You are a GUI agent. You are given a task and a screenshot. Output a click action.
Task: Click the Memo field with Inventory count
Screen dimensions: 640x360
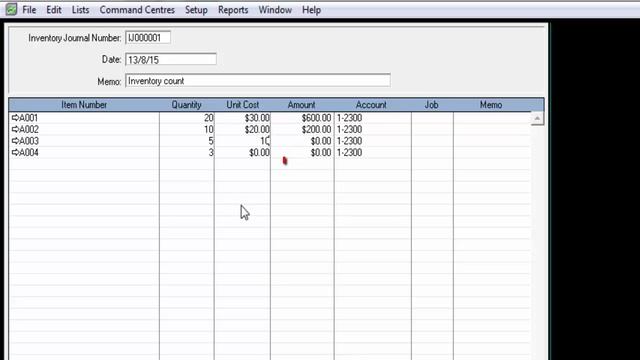258,80
